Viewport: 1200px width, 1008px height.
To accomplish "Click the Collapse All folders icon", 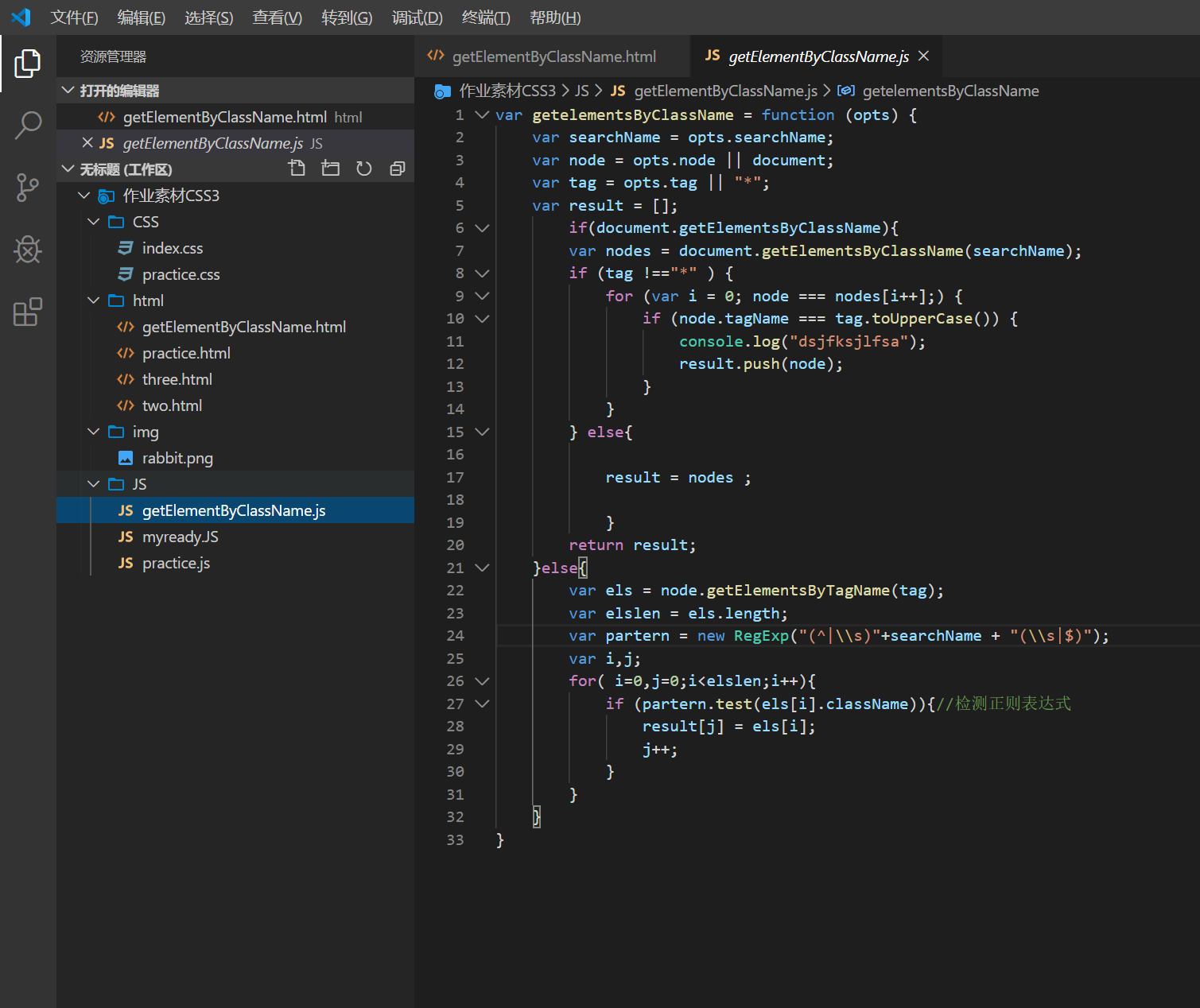I will pos(398,169).
